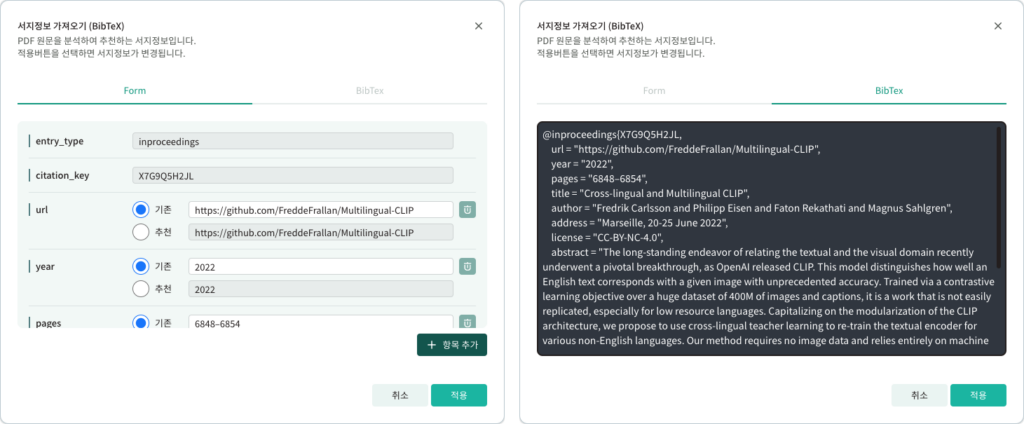Click the 항목 추가 button to add a field
The height and width of the screenshot is (424, 1024).
pyautogui.click(x=452, y=345)
